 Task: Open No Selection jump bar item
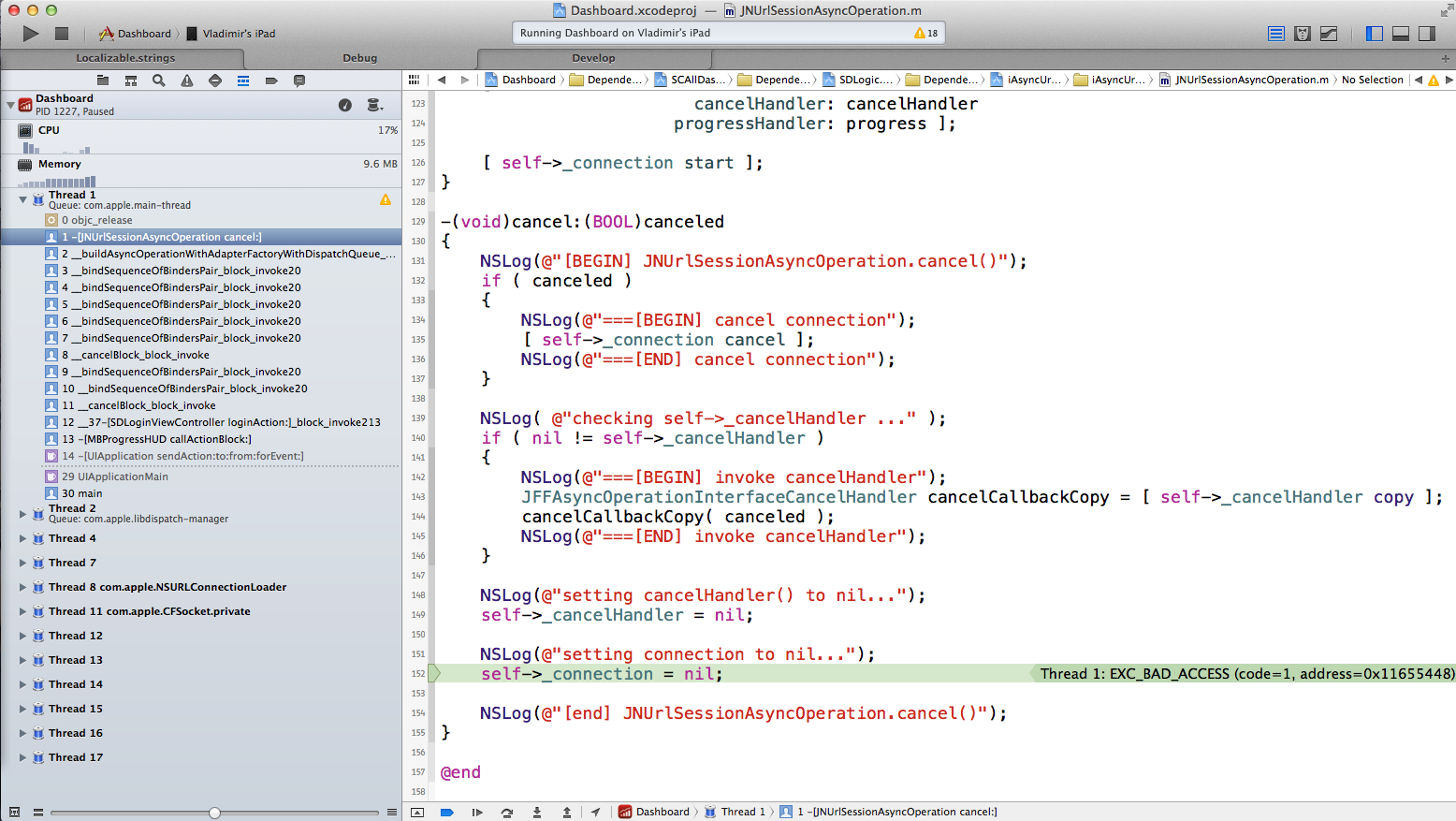point(1372,80)
